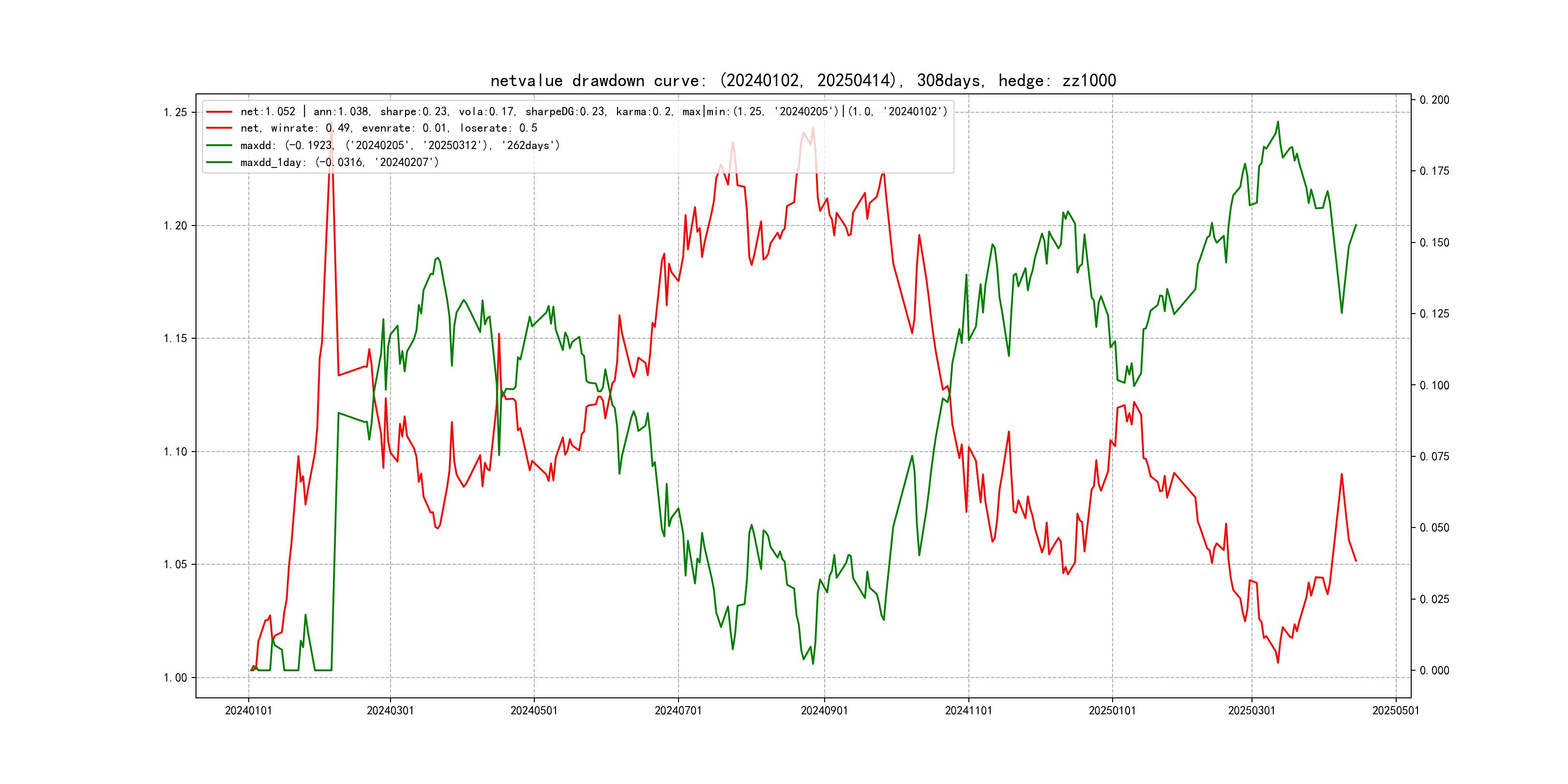Click x-axis label 20240701
Viewport: 1568px width, 784px height.
pyautogui.click(x=678, y=710)
